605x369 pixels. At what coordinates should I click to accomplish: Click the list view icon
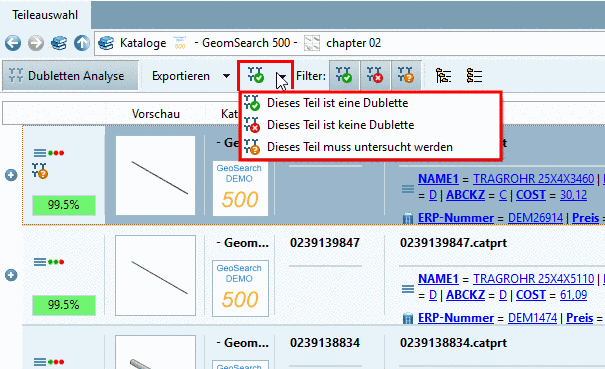(474, 76)
